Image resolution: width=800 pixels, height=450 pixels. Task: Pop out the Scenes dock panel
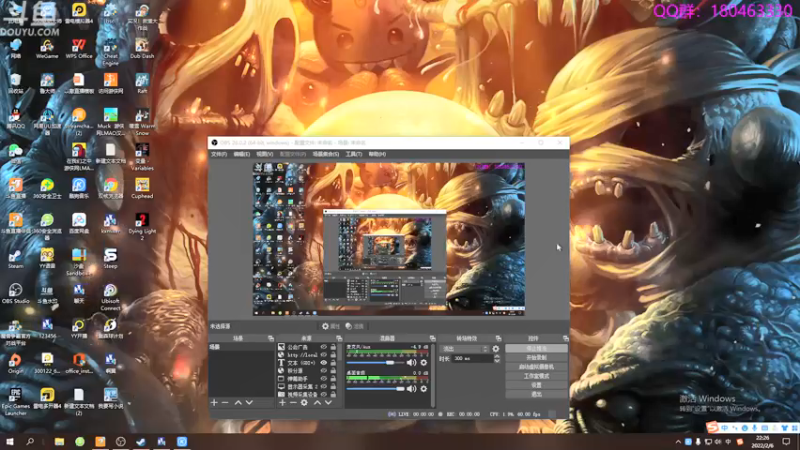click(271, 338)
